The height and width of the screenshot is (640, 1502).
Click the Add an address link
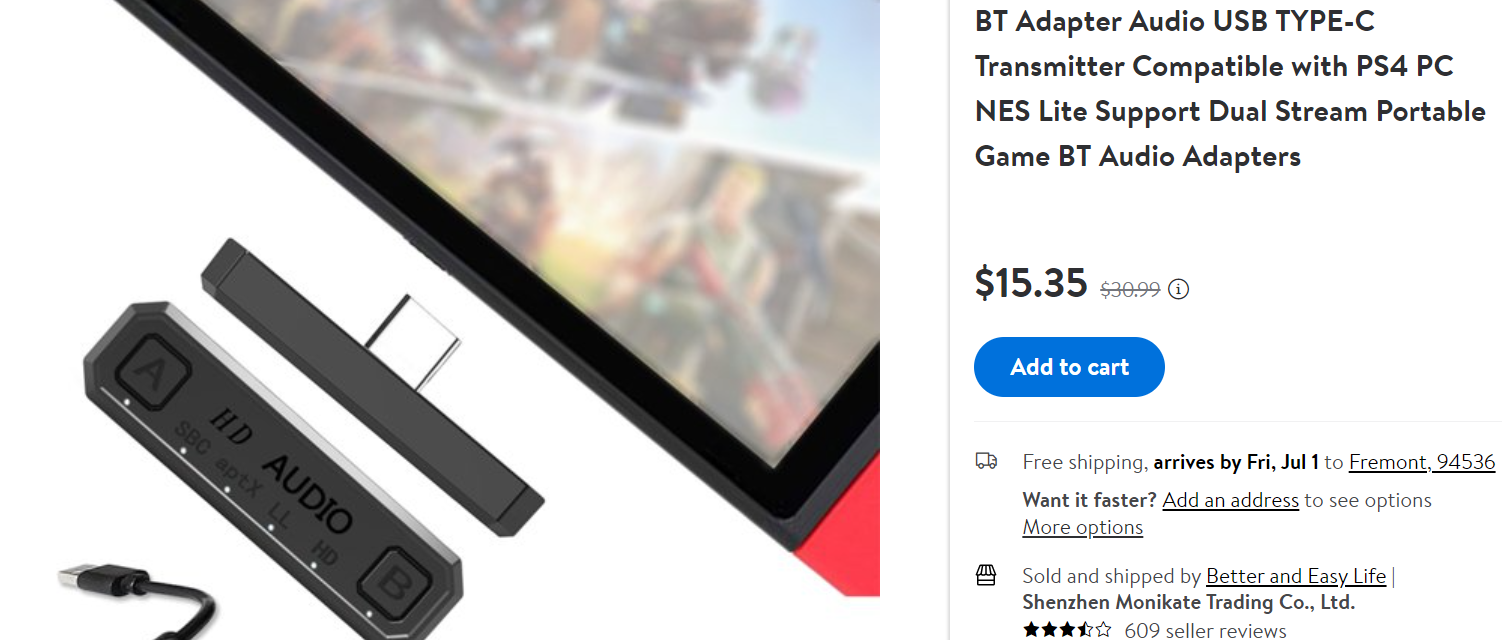pos(1231,500)
